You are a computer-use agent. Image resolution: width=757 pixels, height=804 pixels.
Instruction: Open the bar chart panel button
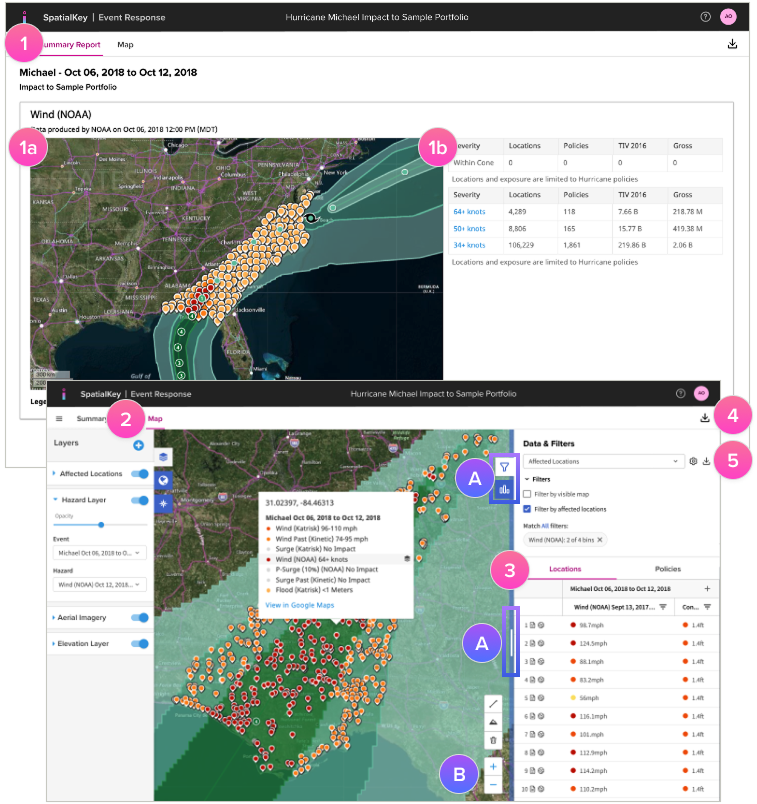(x=505, y=490)
